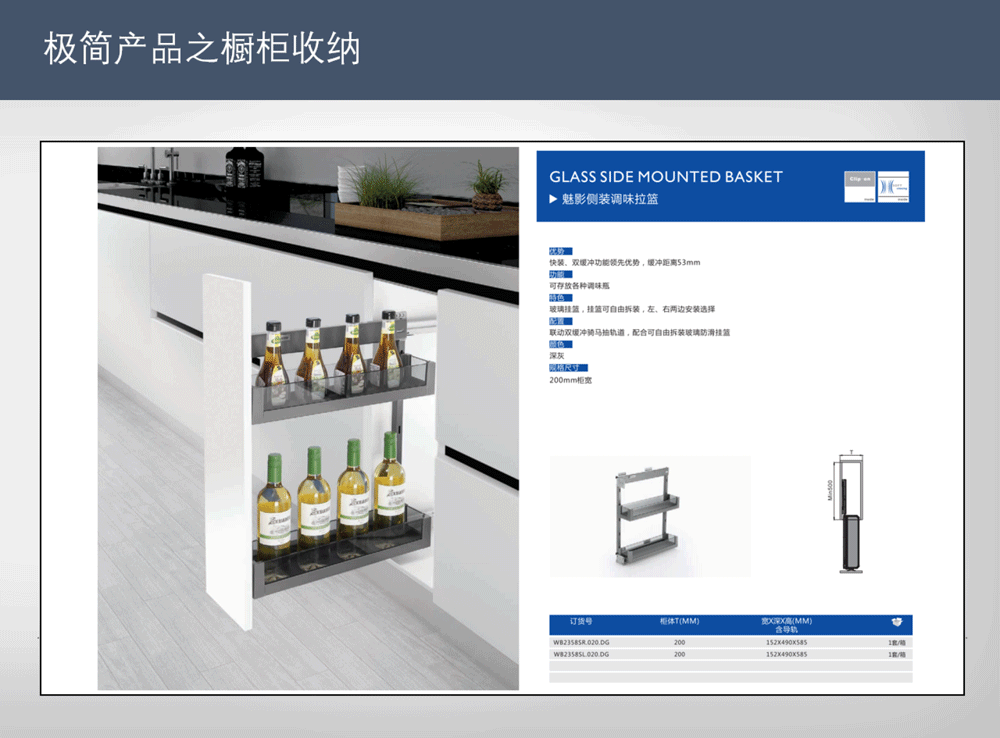Click the 深灰 color value text
1000x738 pixels.
557,356
